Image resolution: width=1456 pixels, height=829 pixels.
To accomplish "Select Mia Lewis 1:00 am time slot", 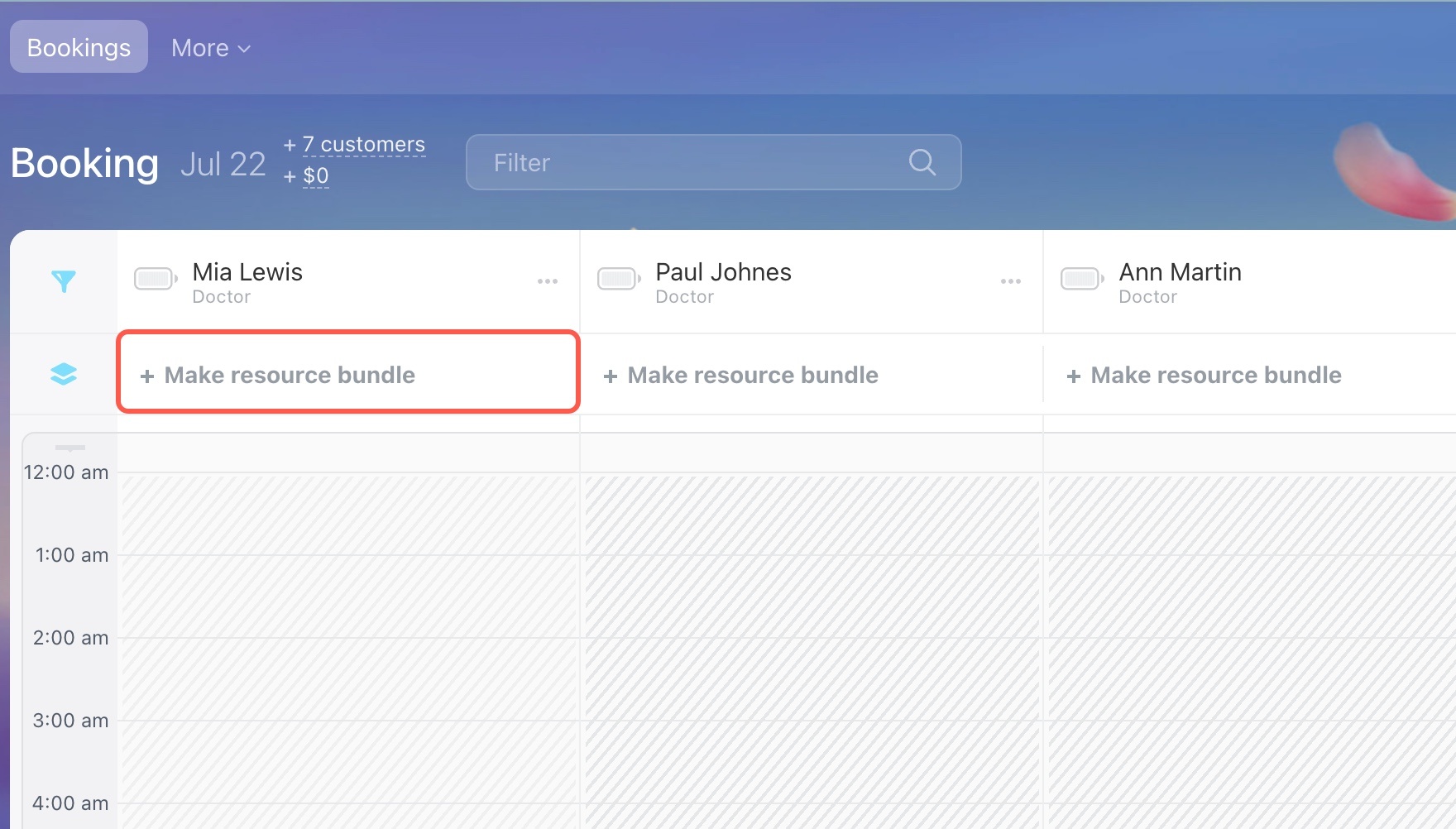I will coord(347,596).
